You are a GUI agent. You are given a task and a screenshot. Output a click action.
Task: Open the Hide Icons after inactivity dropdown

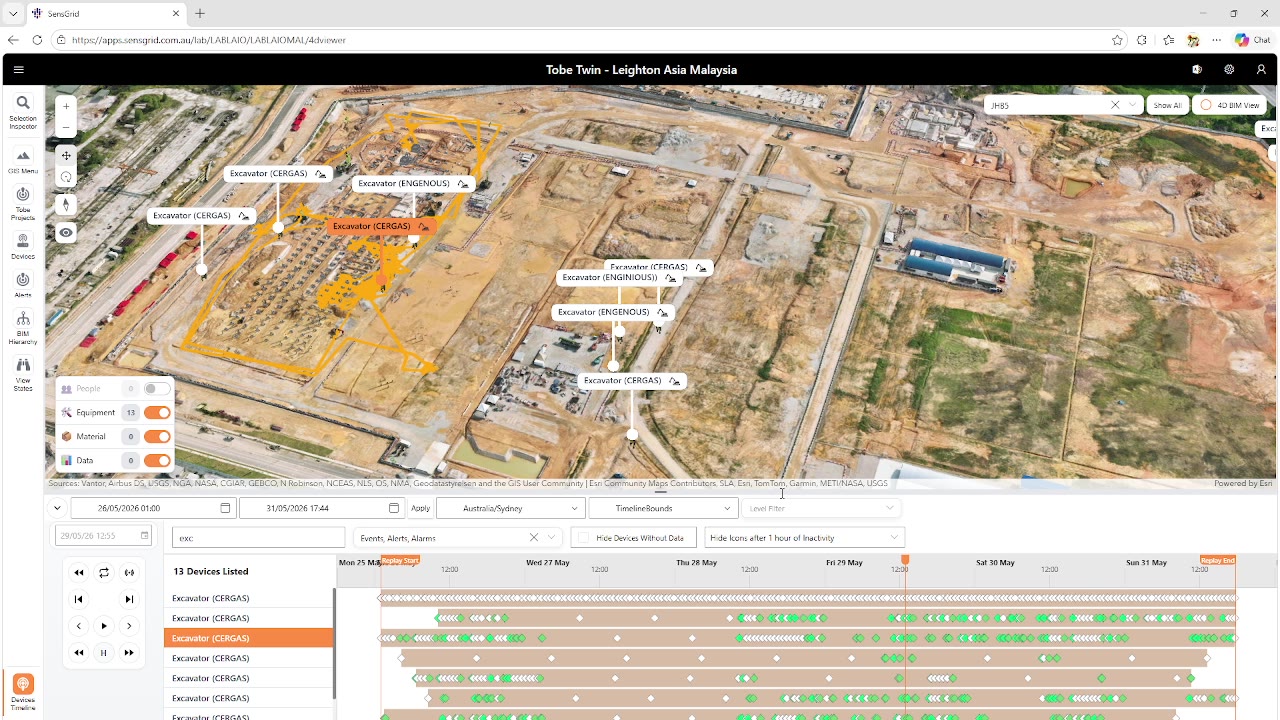804,538
